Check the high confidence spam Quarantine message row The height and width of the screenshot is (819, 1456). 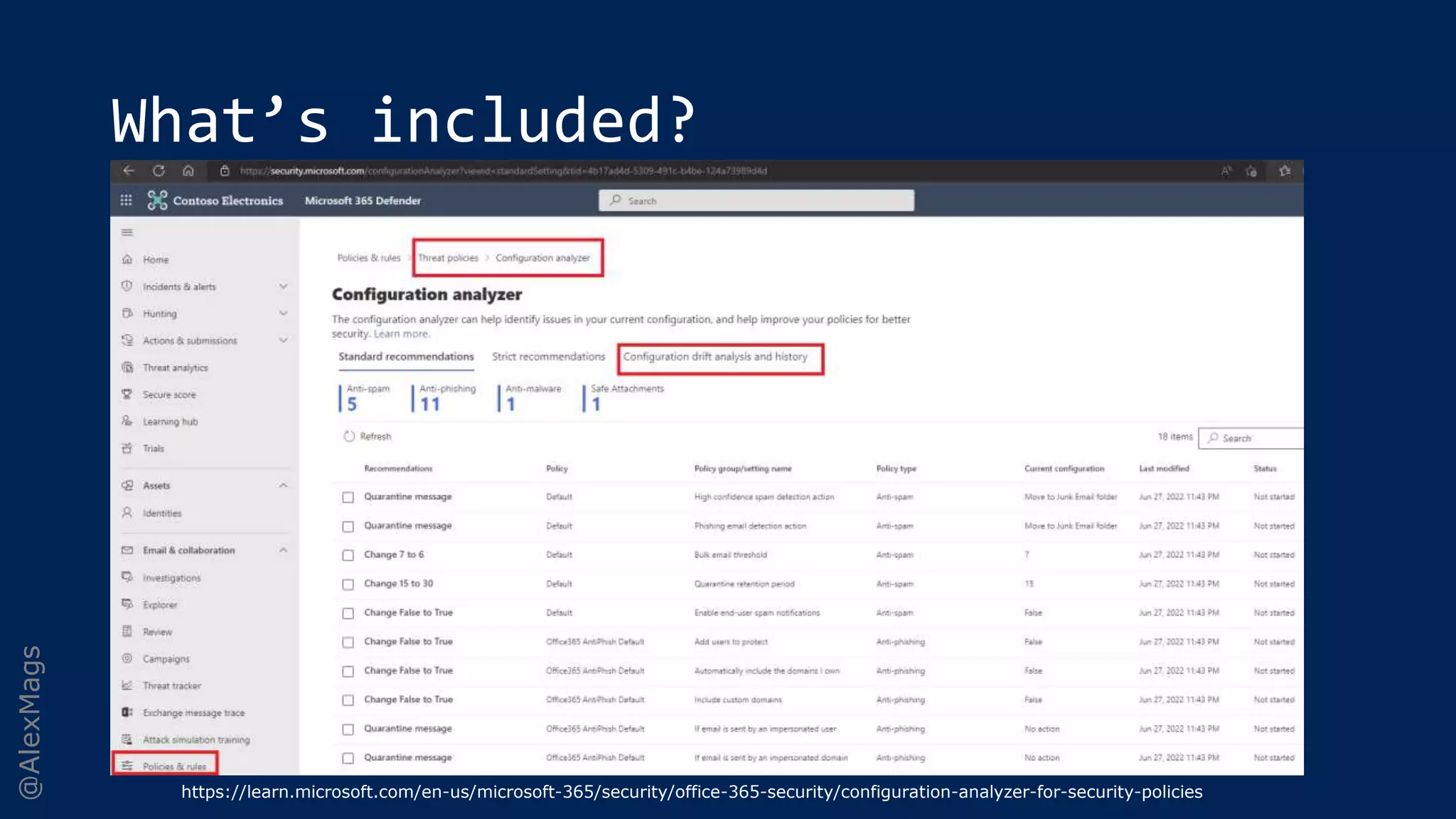click(x=348, y=498)
